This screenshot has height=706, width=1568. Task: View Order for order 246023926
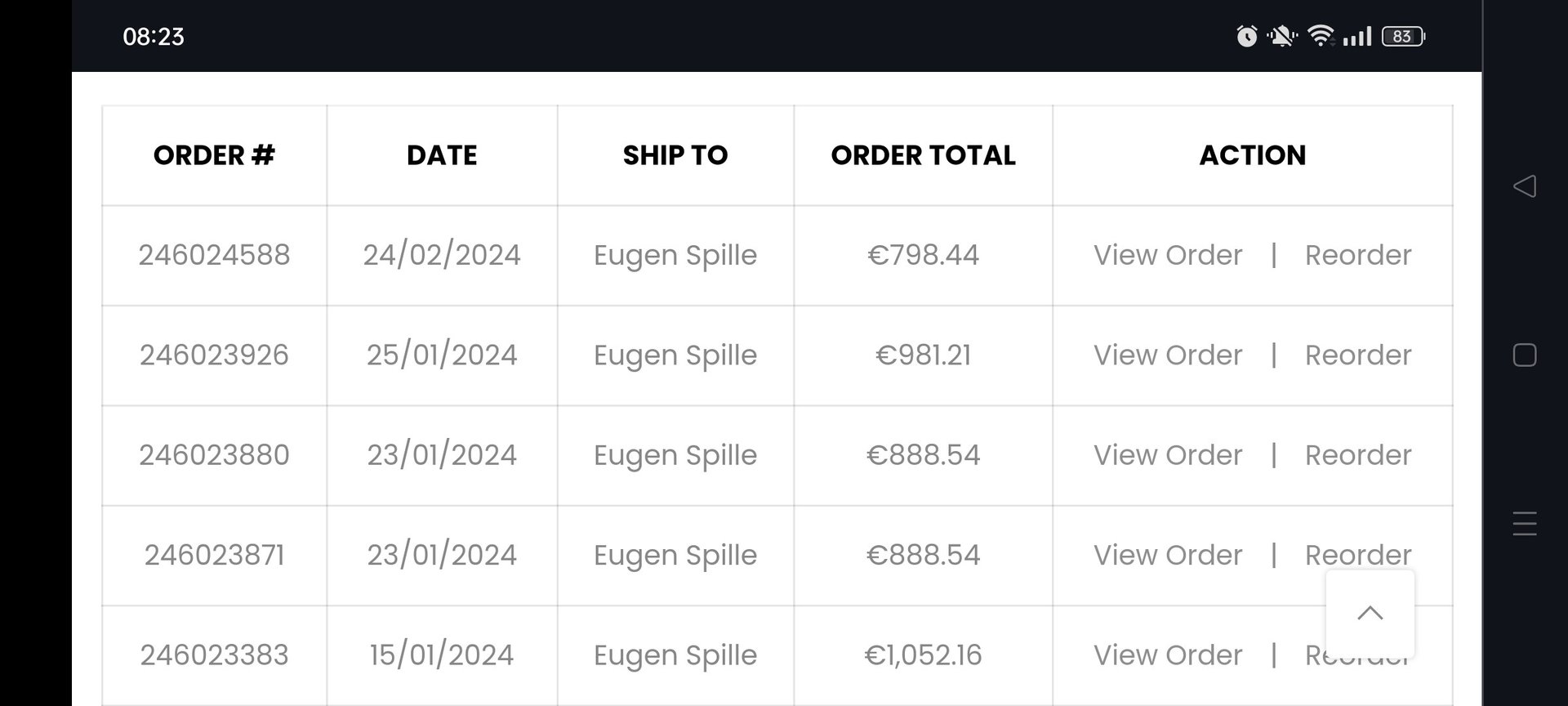[1168, 355]
